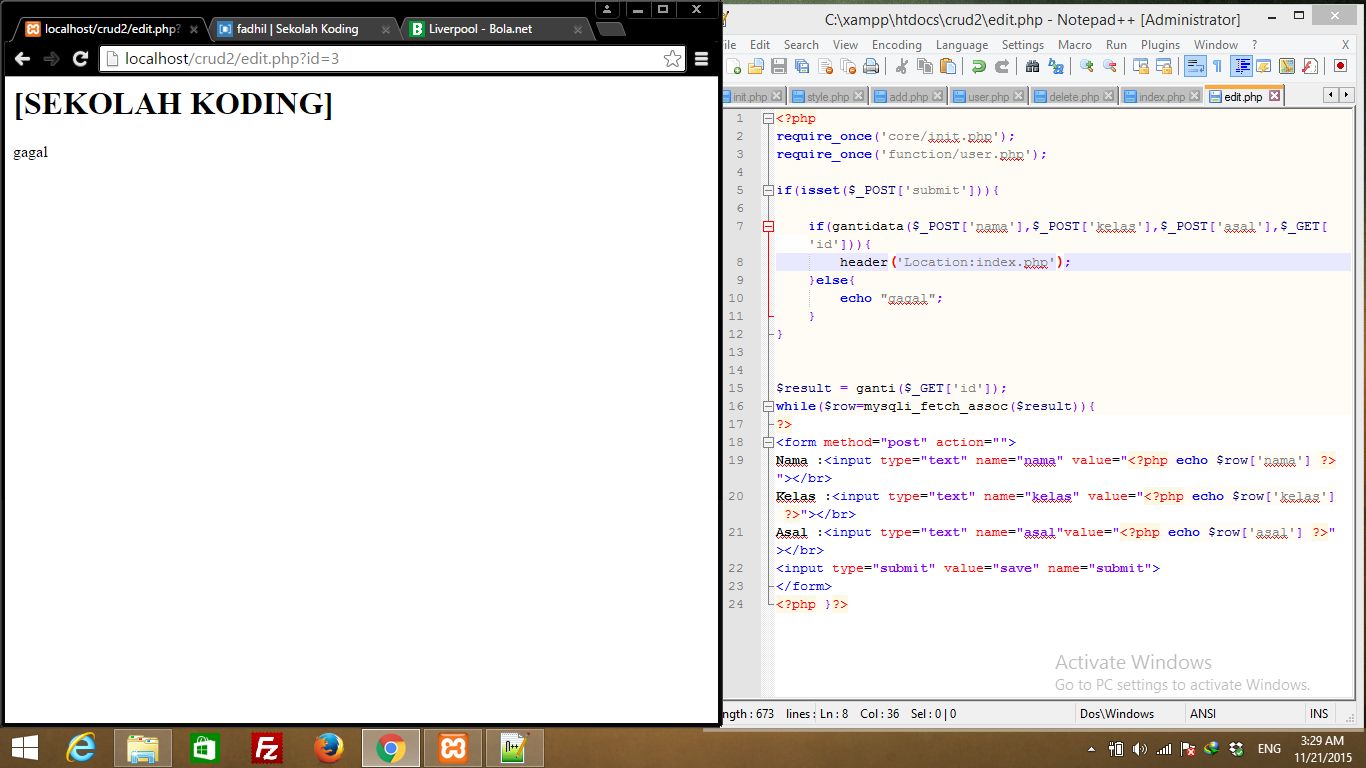Open Firefox from the taskbar
1366x768 pixels.
(x=329, y=748)
